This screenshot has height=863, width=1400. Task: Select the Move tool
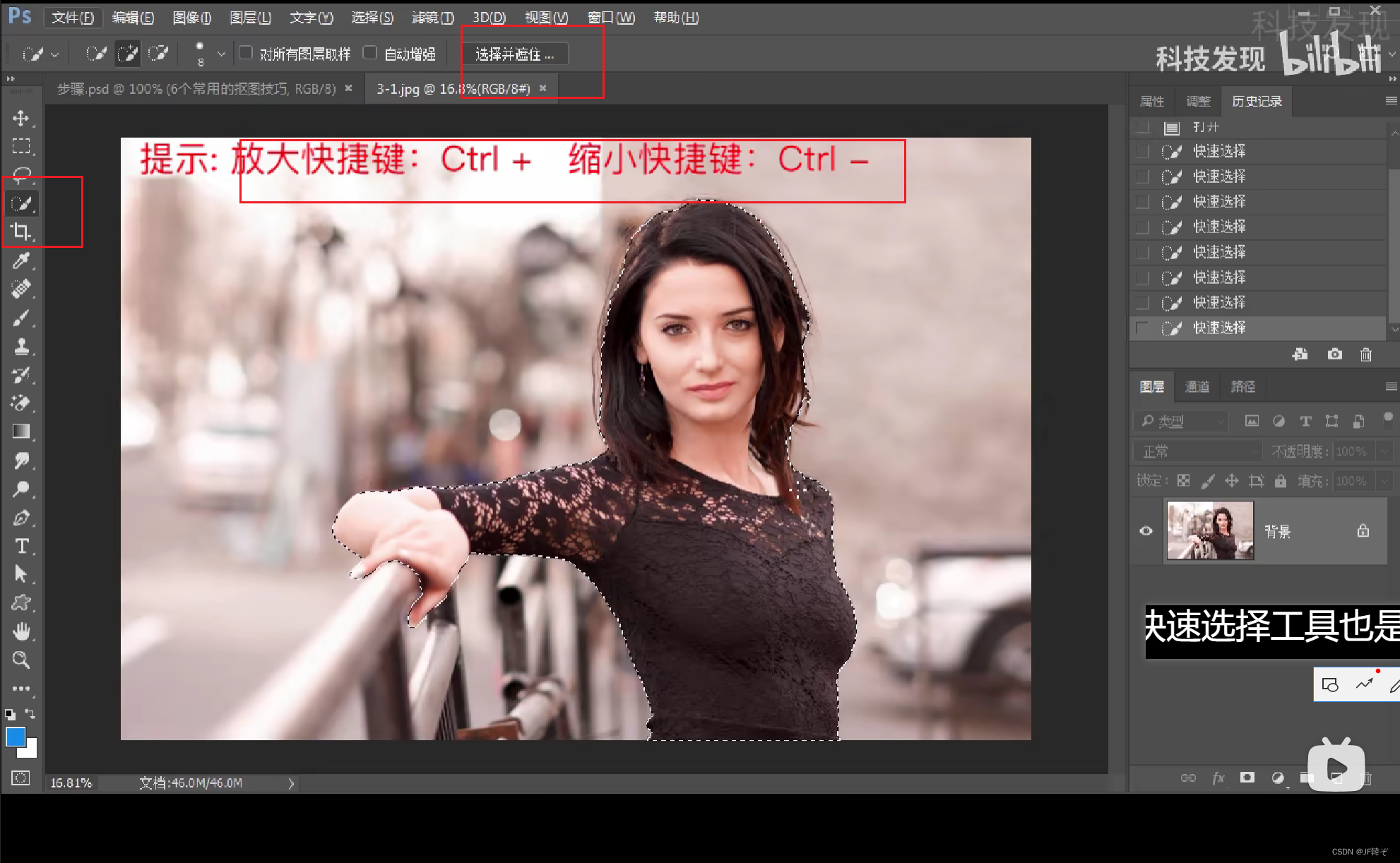[x=21, y=118]
